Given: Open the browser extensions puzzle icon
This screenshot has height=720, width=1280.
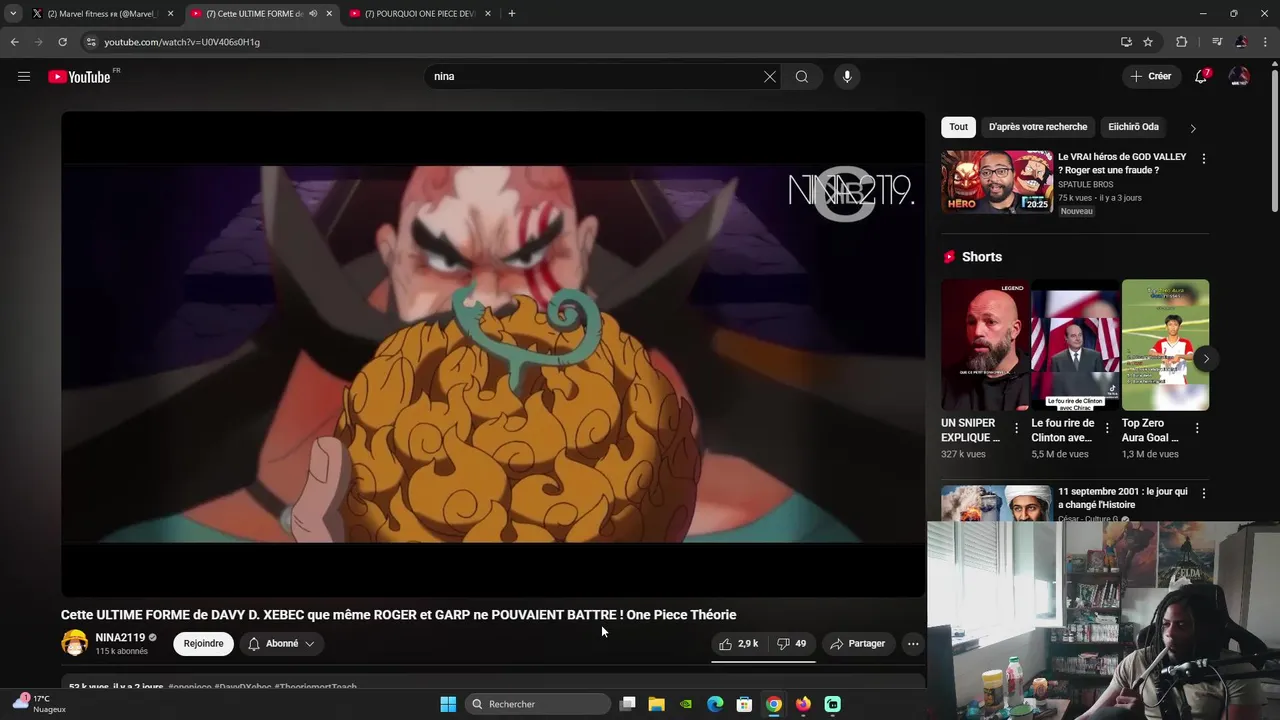Looking at the screenshot, I should [1182, 42].
